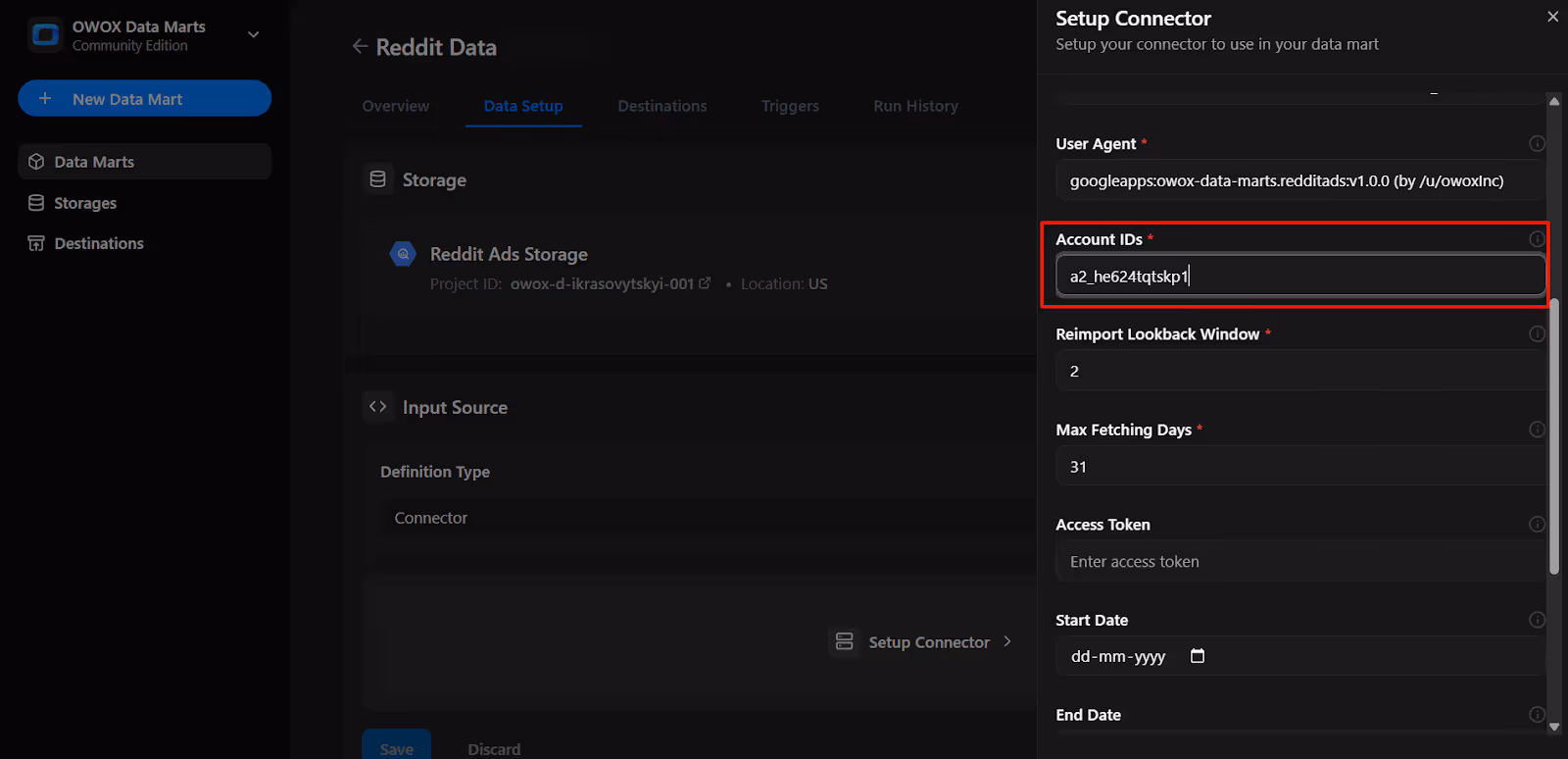Click the panel scrollbar up arrow
The height and width of the screenshot is (759, 1568).
[x=1554, y=101]
